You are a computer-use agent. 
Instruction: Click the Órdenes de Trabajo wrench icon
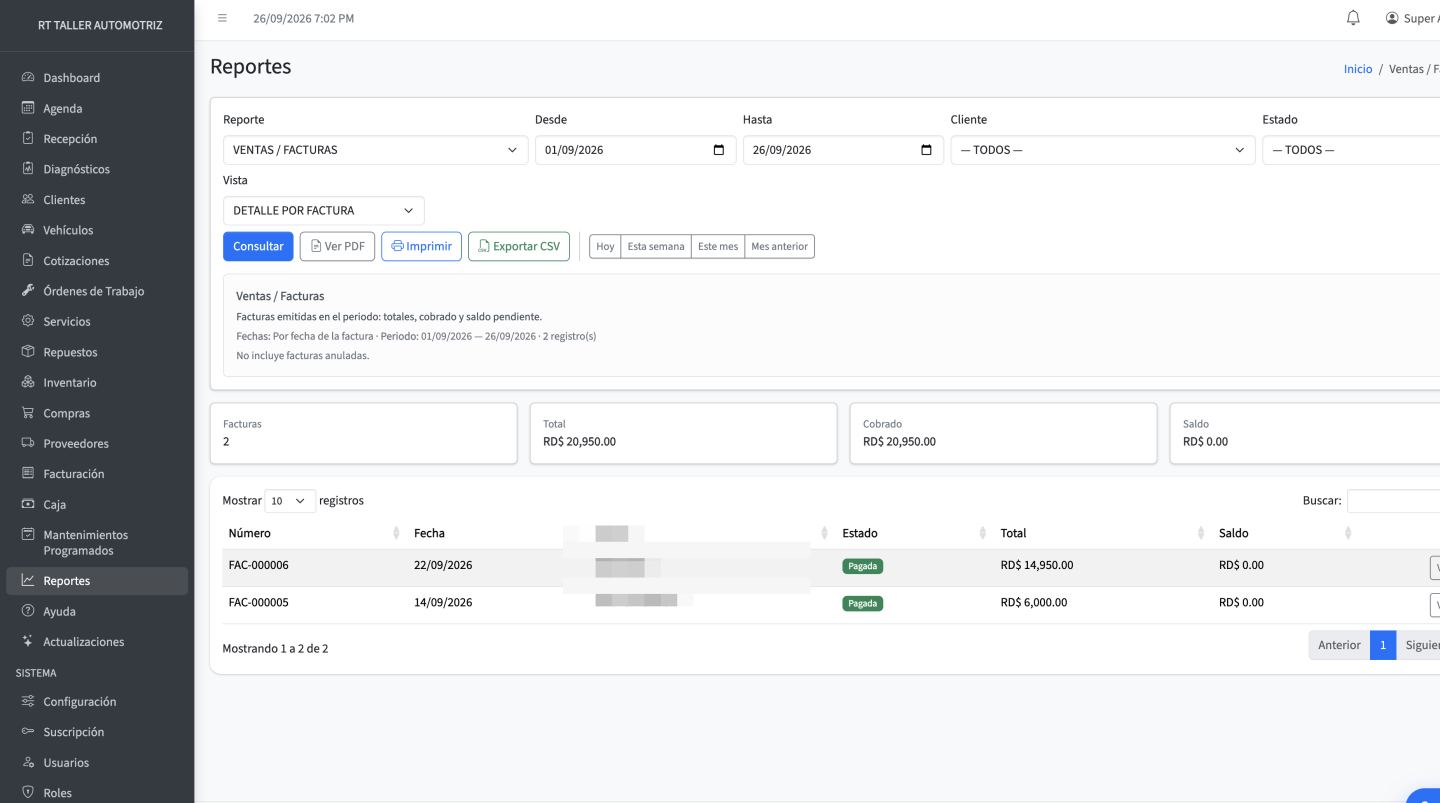[x=28, y=291]
